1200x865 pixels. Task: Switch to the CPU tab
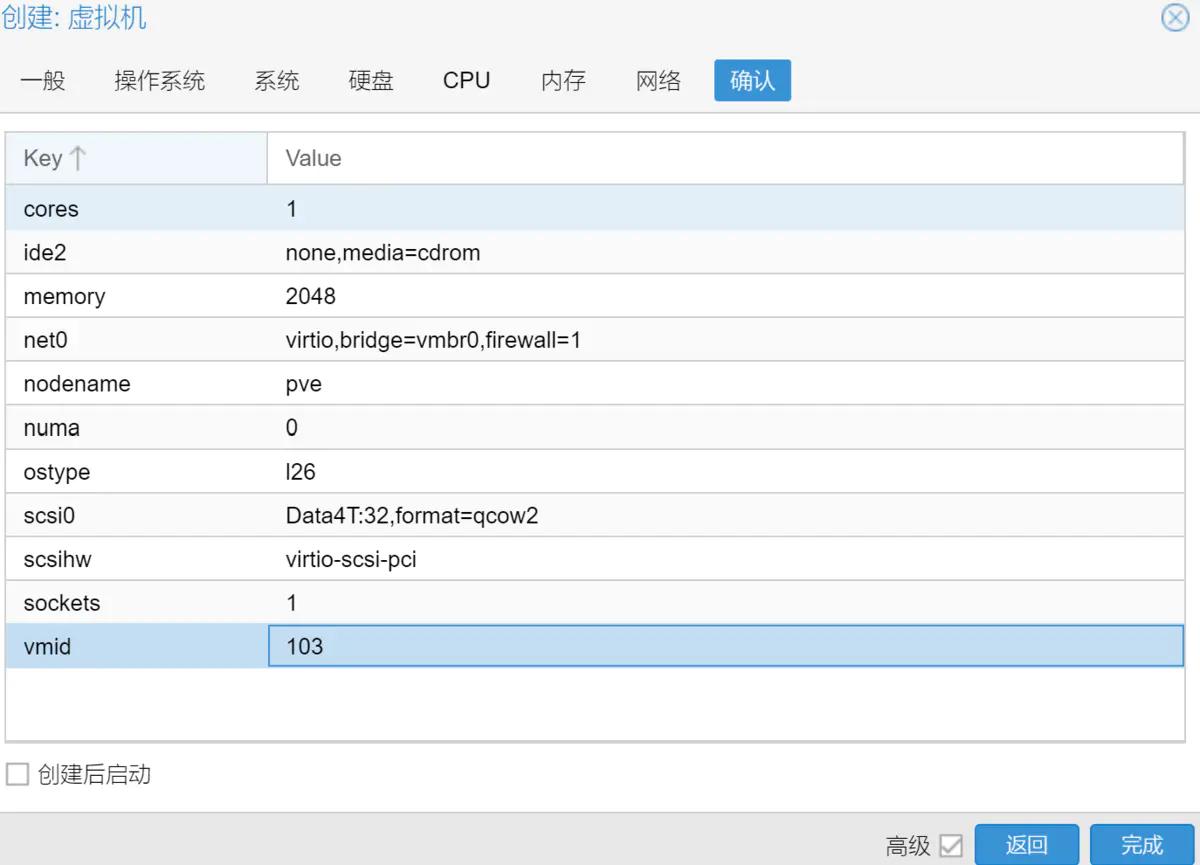coord(466,81)
